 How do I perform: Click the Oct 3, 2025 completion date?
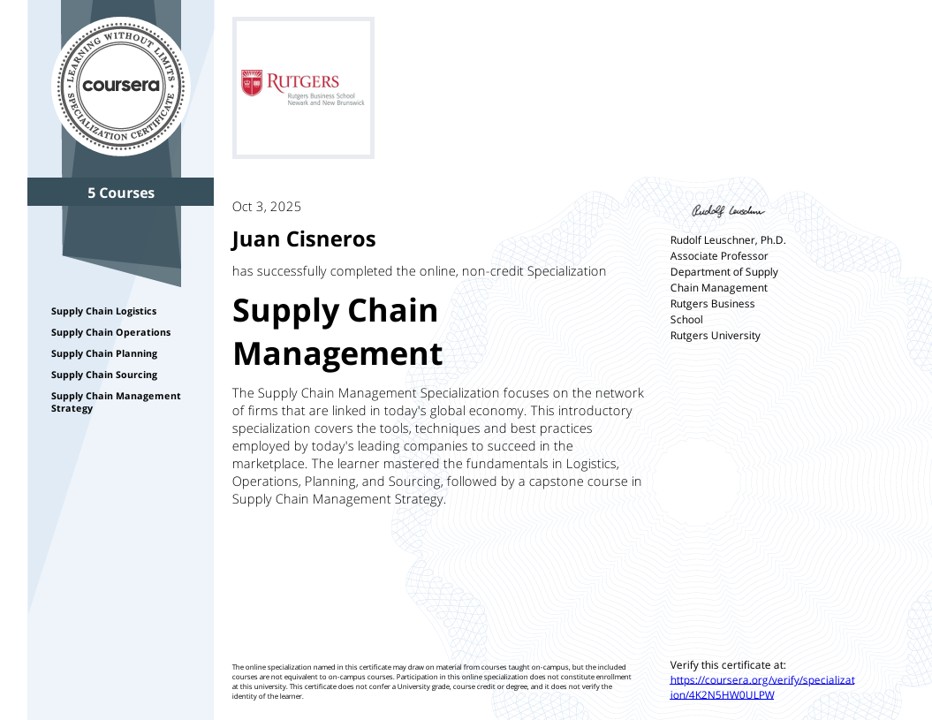point(266,207)
